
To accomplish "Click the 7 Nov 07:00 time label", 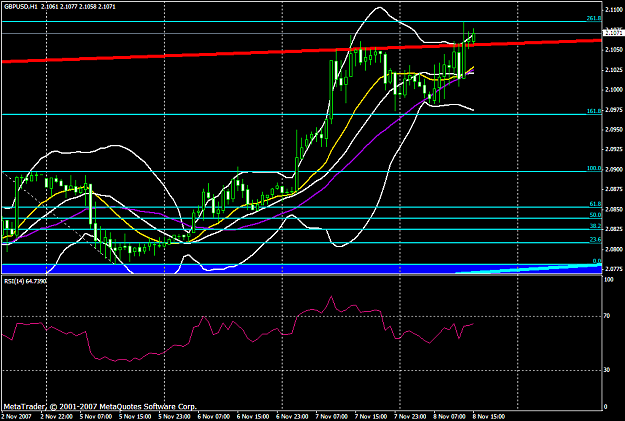I will click(332, 417).
